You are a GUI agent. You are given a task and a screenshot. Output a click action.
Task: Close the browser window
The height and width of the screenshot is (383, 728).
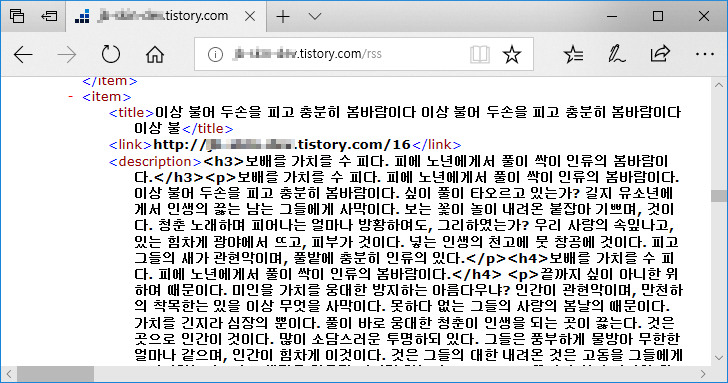tap(703, 16)
